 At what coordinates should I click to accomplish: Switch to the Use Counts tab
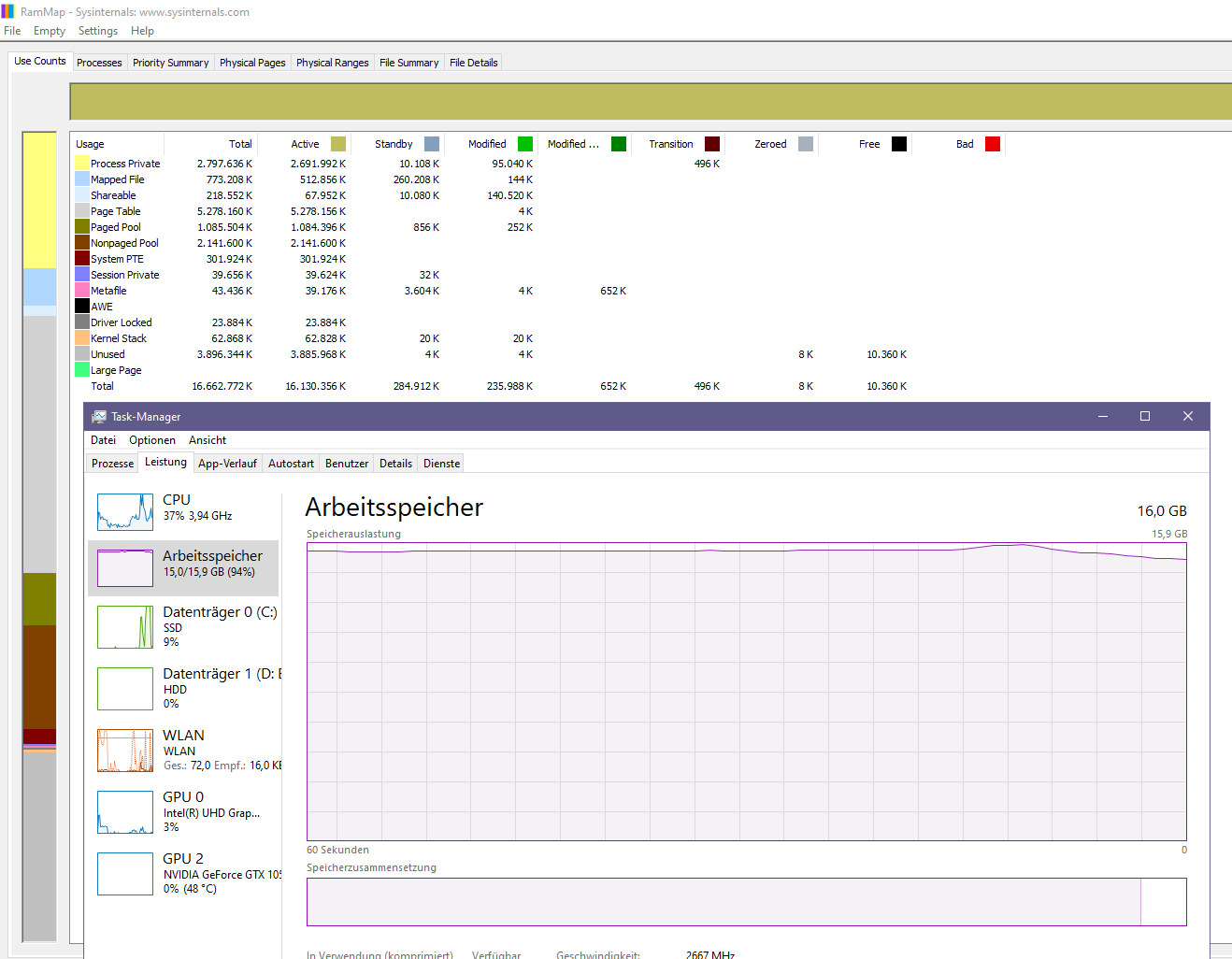(40, 61)
